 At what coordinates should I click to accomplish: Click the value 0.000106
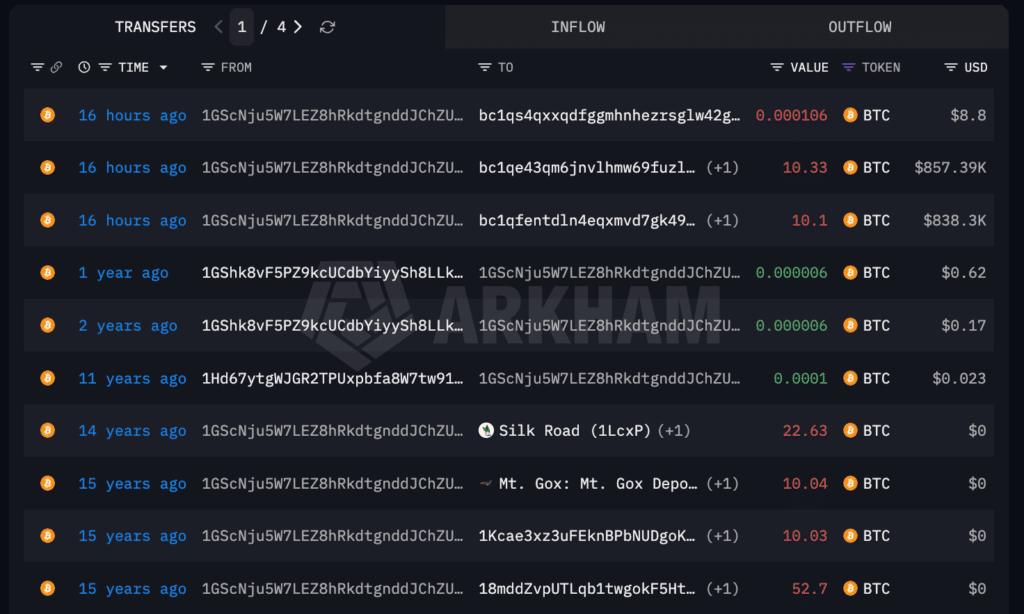792,116
